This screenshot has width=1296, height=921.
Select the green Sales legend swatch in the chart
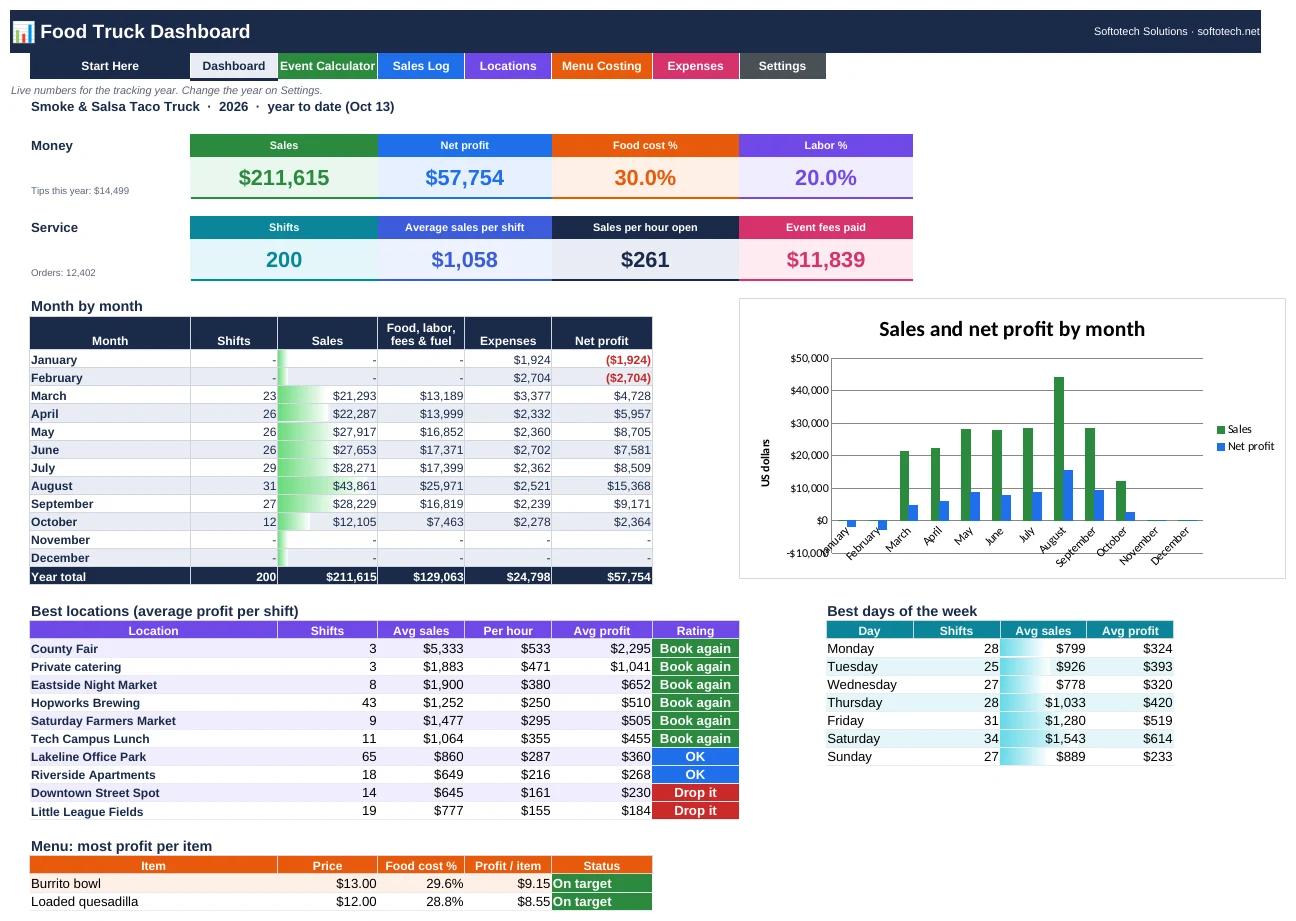point(1221,430)
